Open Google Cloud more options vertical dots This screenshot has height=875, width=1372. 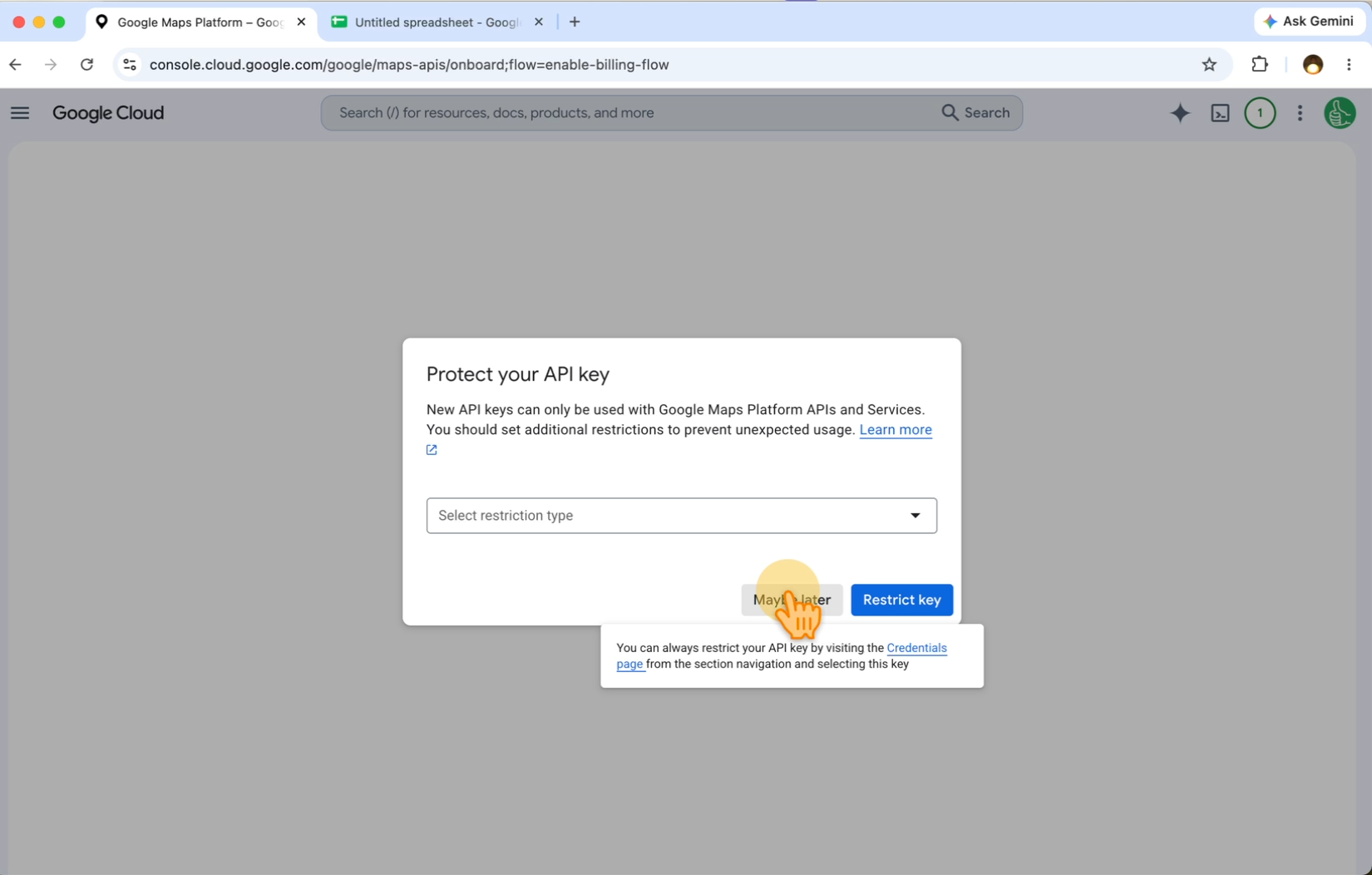click(1300, 112)
